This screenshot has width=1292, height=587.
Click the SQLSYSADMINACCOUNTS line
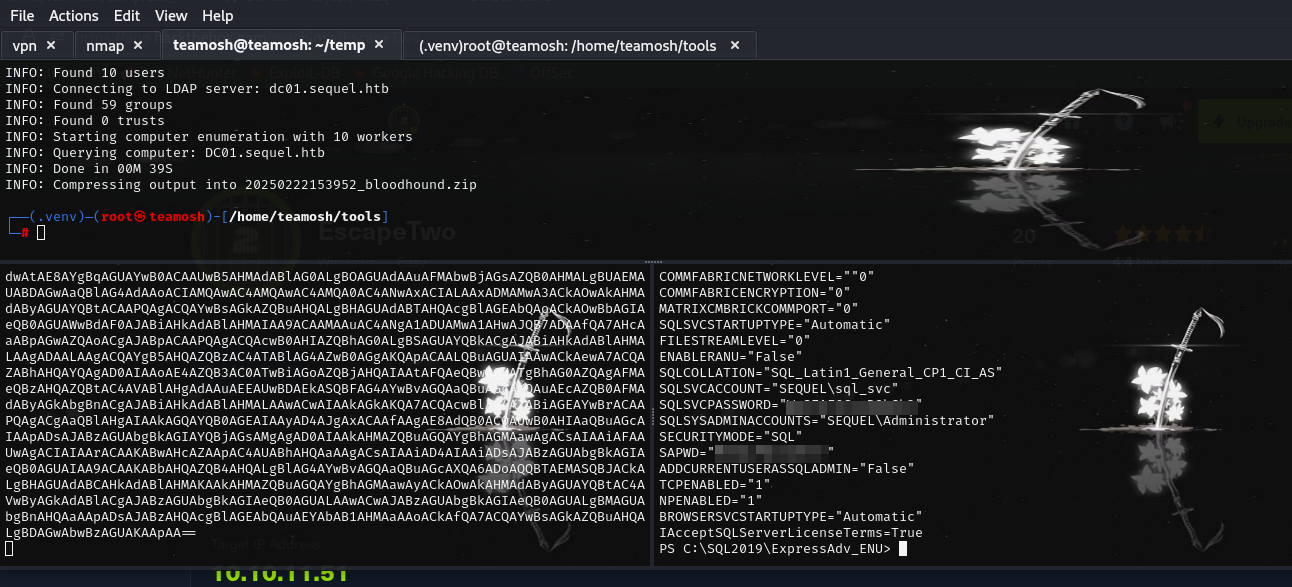pyautogui.click(x=827, y=419)
